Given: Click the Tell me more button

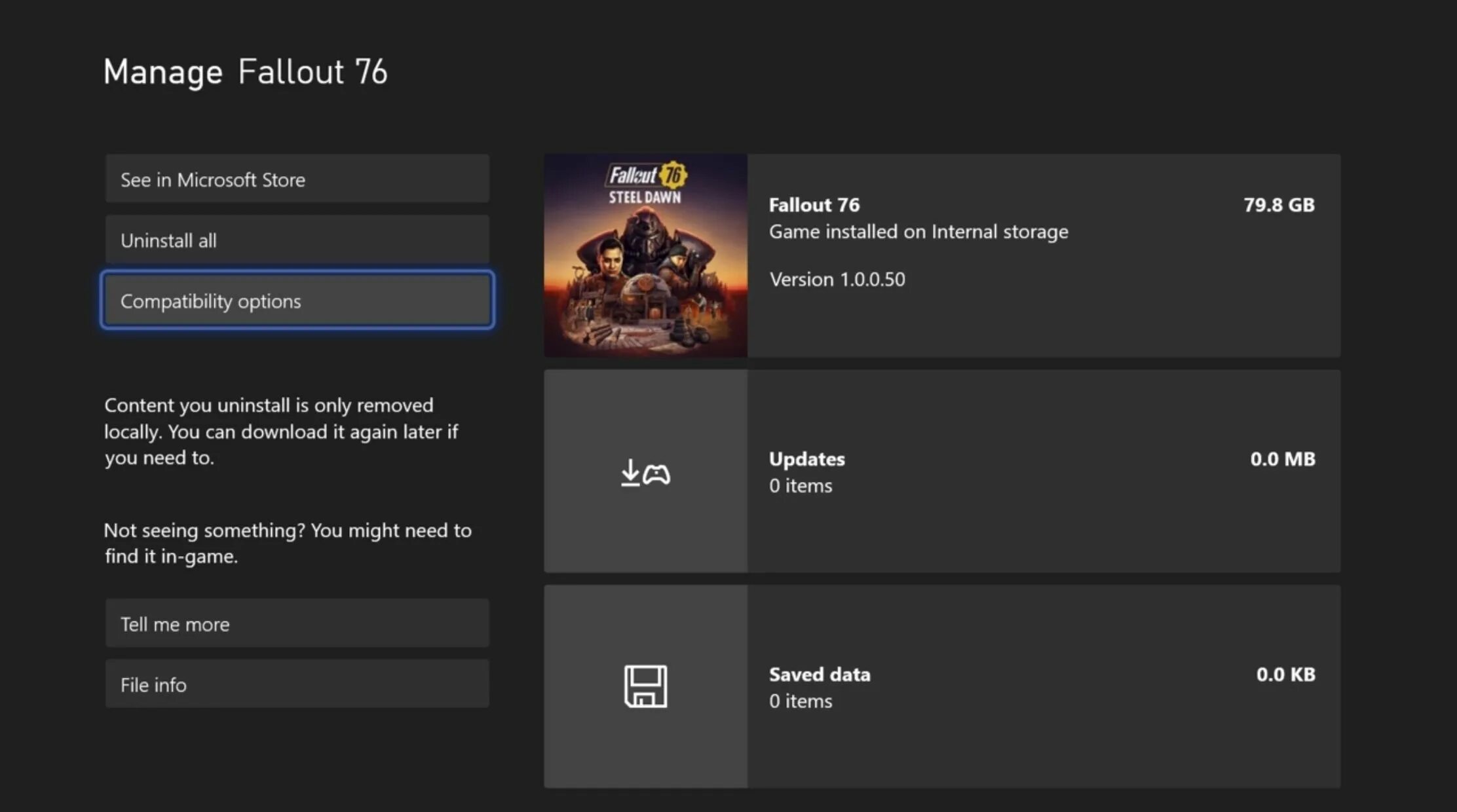Looking at the screenshot, I should (297, 623).
